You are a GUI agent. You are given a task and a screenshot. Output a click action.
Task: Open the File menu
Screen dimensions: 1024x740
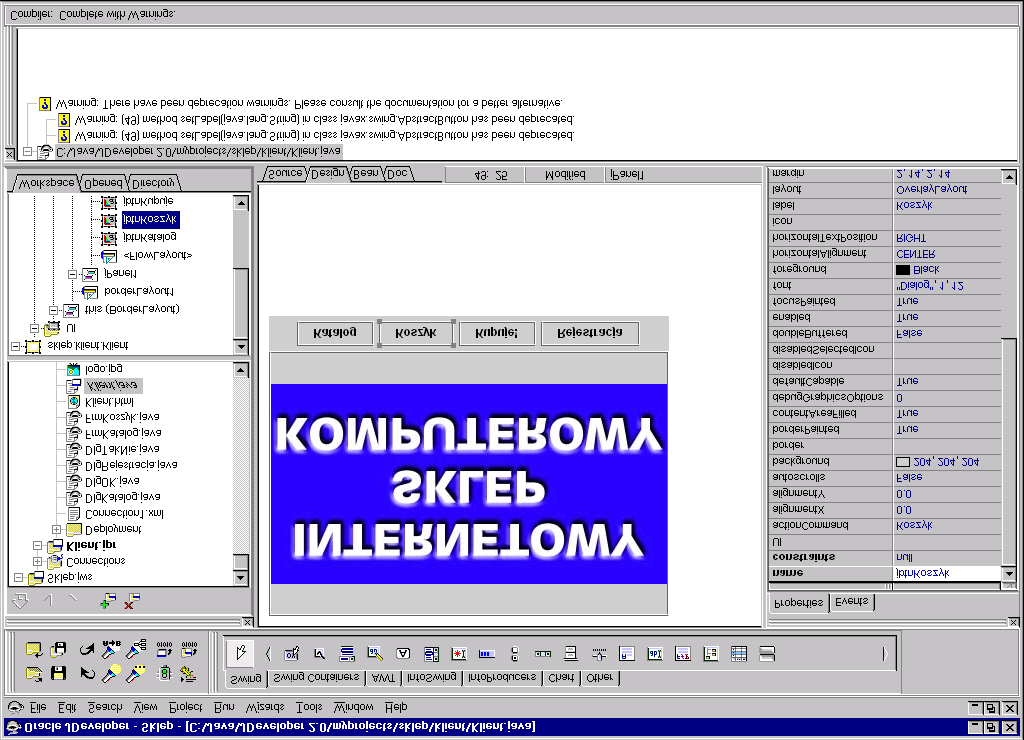click(38, 707)
